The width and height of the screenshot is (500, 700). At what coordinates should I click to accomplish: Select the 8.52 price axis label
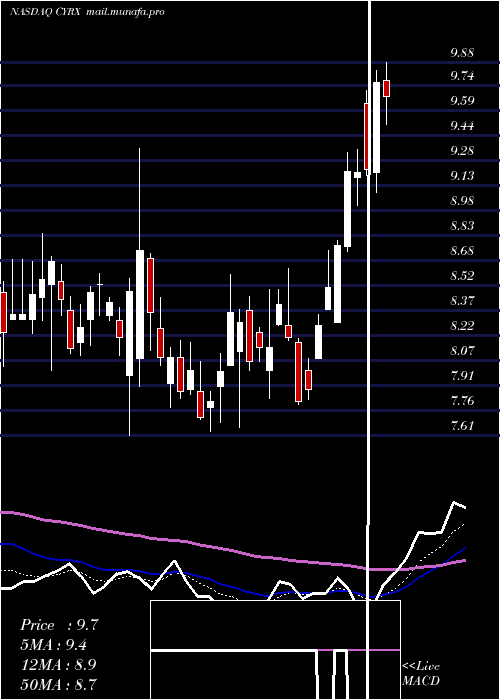pyautogui.click(x=462, y=276)
